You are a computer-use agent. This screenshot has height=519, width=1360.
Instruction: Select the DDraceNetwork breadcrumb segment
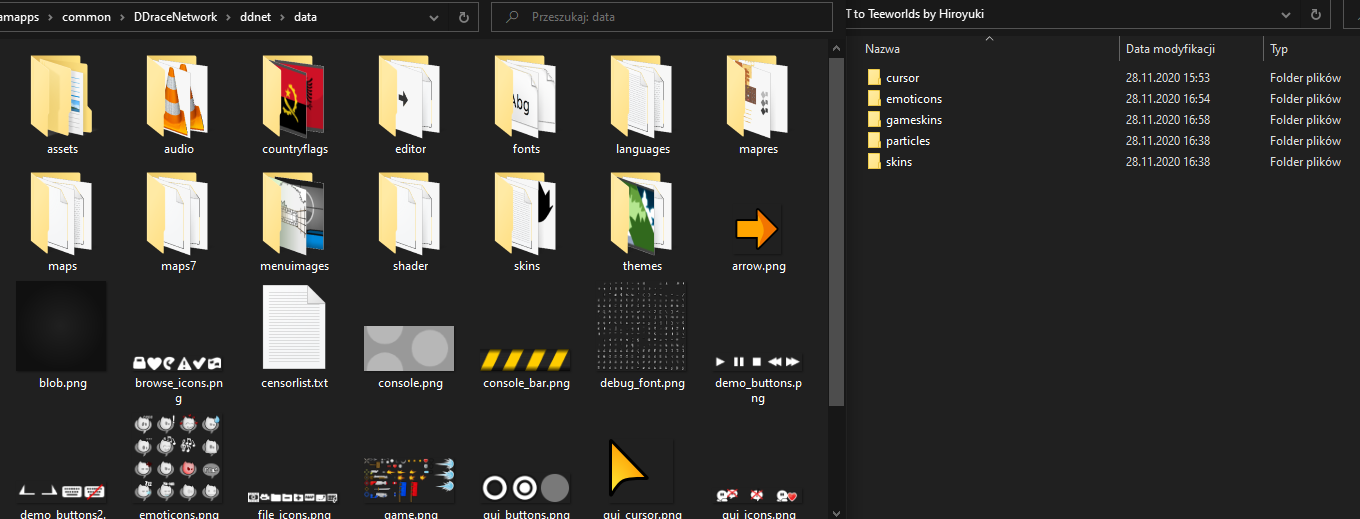(x=175, y=17)
